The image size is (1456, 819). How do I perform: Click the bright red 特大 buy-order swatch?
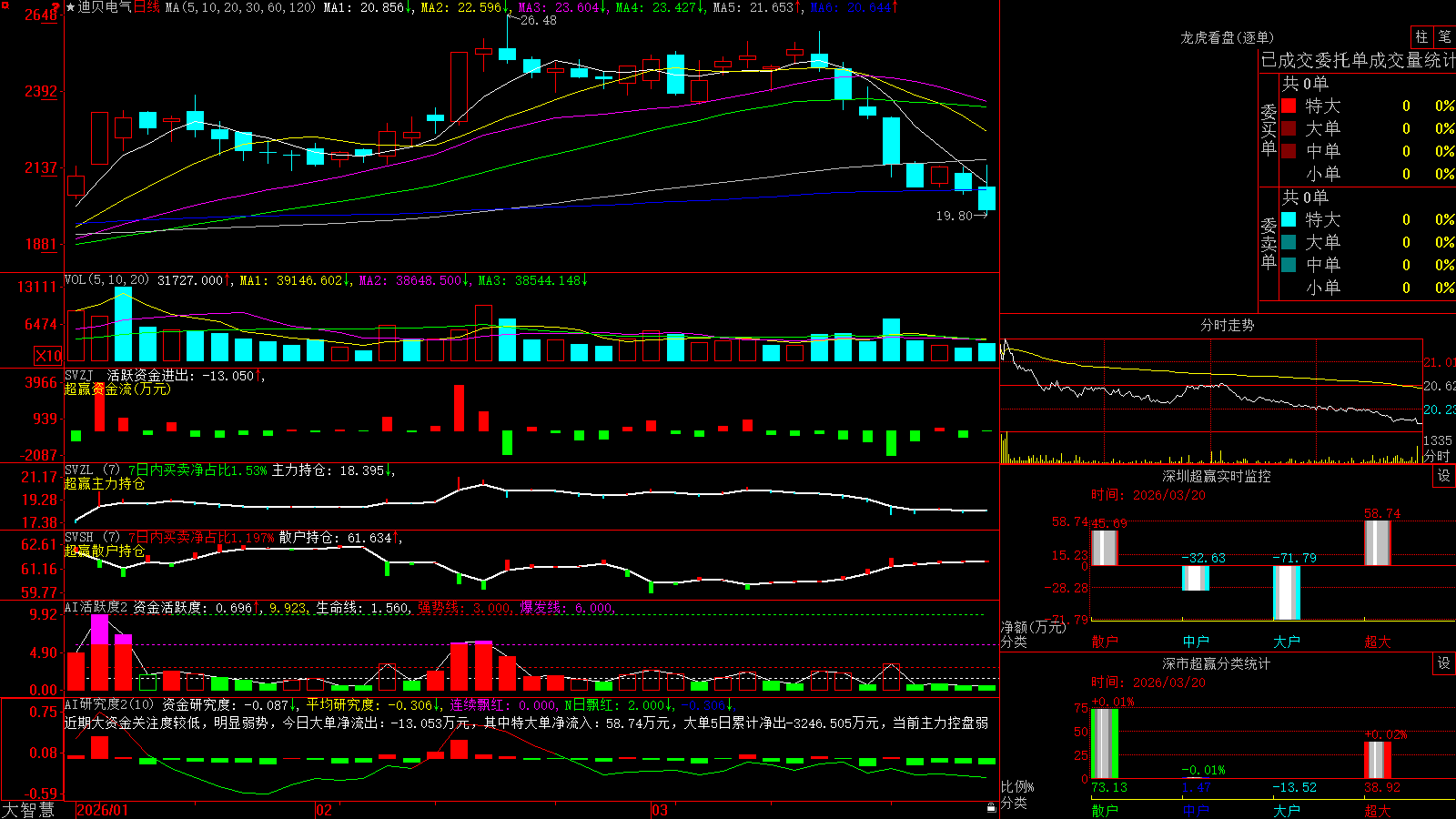pyautogui.click(x=1289, y=106)
